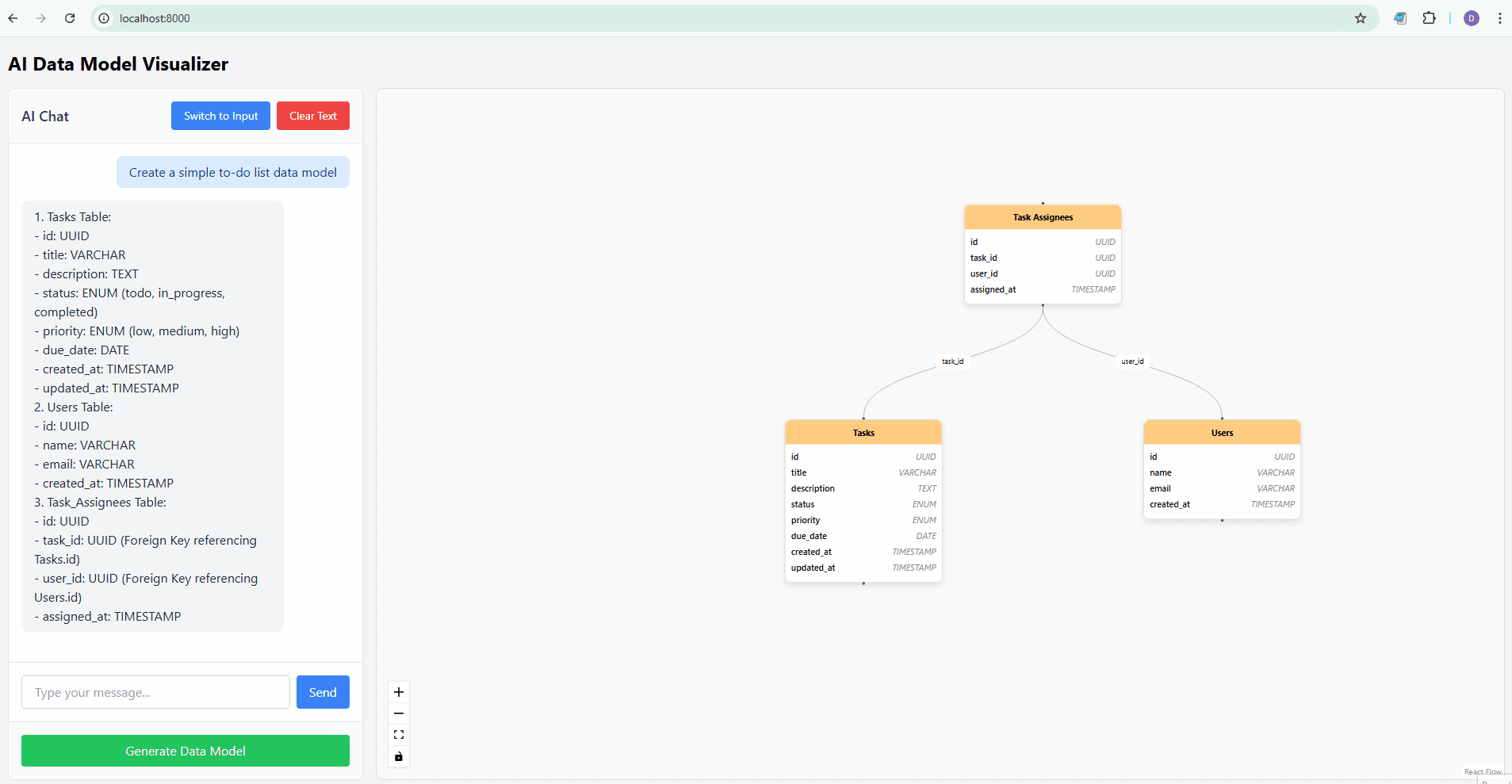Click 'email' row in Users node
The width and height of the screenshot is (1512, 784).
pyautogui.click(x=1222, y=488)
